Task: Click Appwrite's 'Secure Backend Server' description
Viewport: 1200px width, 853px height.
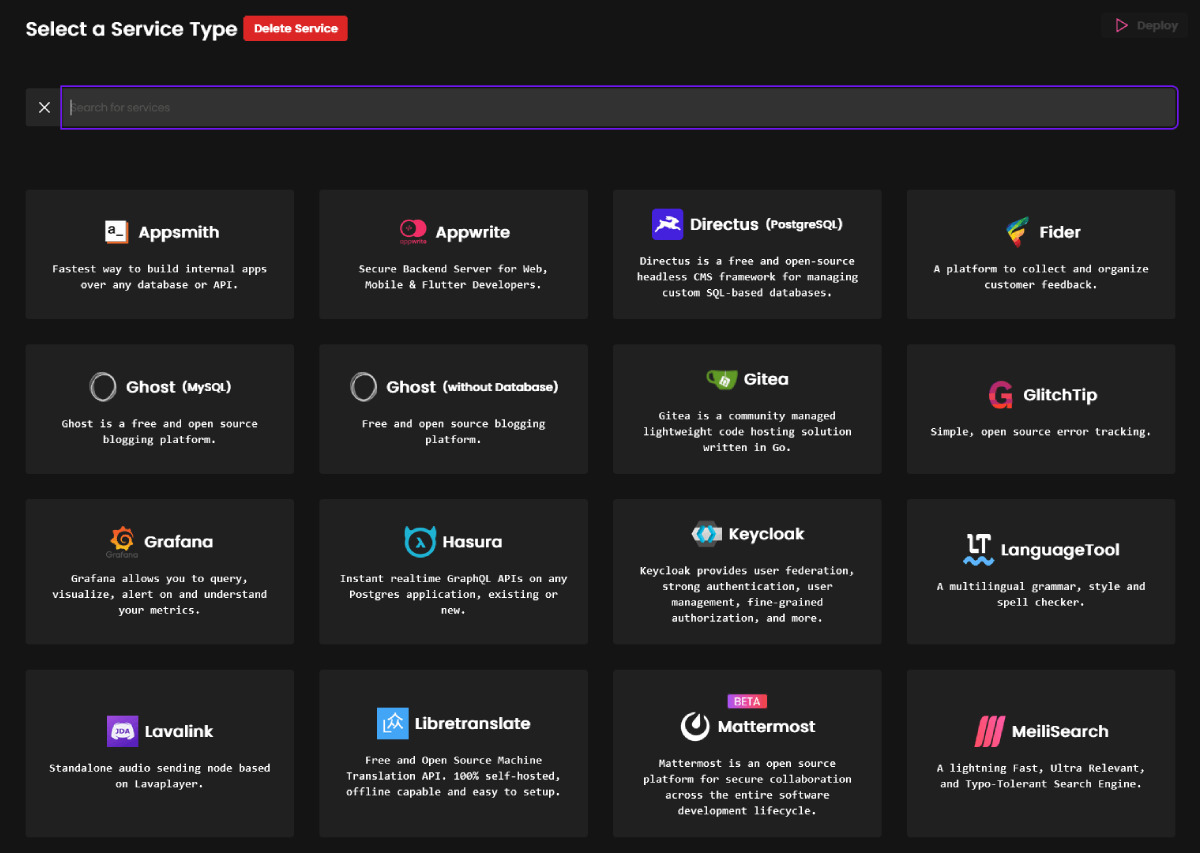Action: coord(453,277)
